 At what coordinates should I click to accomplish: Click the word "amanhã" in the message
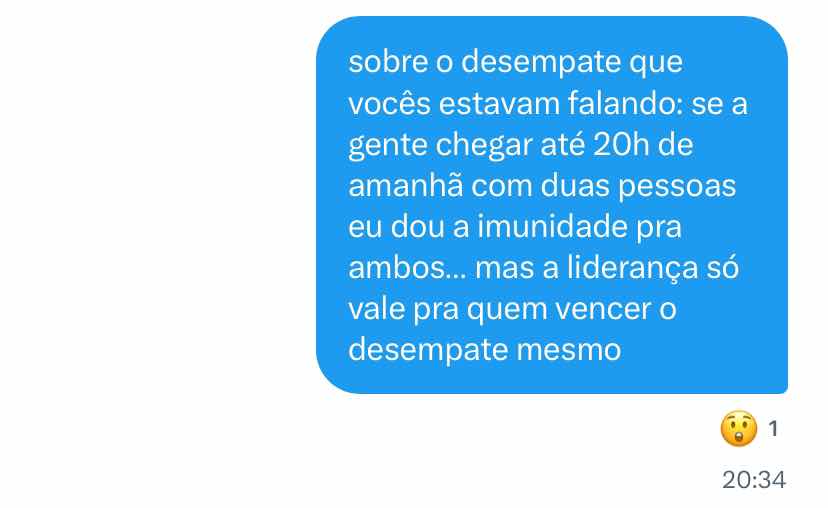click(406, 185)
